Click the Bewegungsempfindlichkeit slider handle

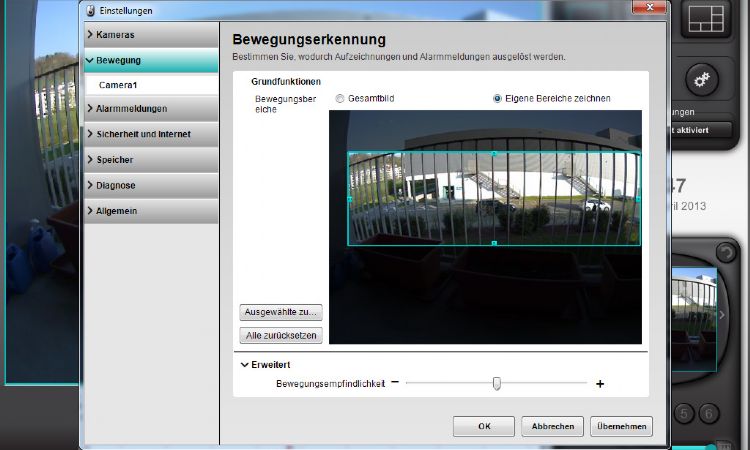click(496, 383)
